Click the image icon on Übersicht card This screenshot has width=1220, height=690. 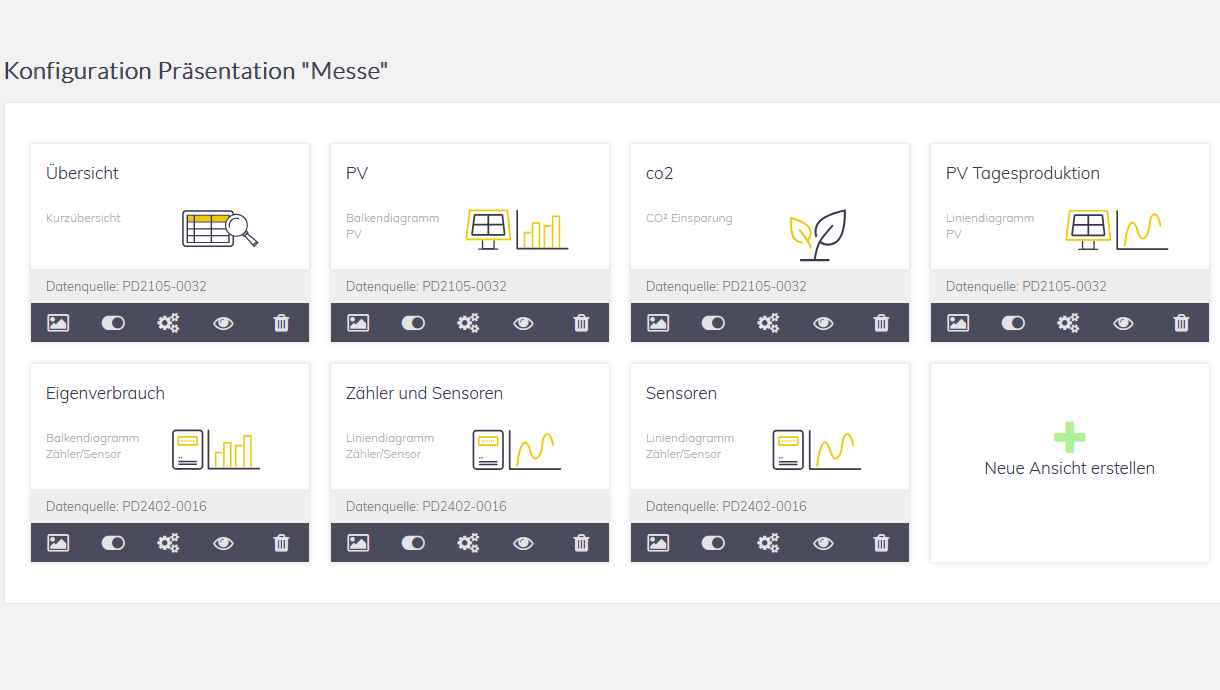[x=58, y=323]
